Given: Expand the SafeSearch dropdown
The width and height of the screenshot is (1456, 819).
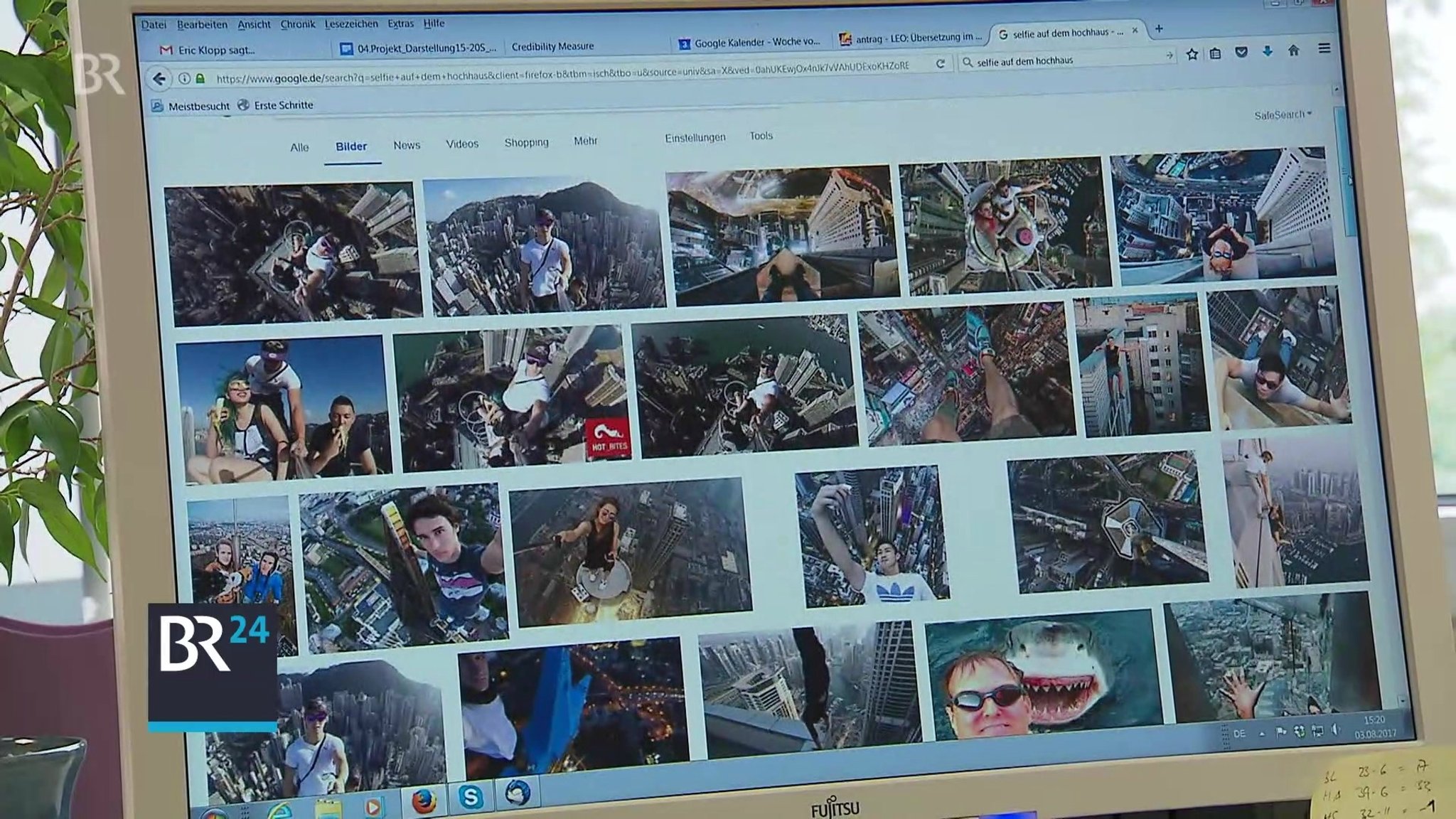Looking at the screenshot, I should click(x=1283, y=114).
